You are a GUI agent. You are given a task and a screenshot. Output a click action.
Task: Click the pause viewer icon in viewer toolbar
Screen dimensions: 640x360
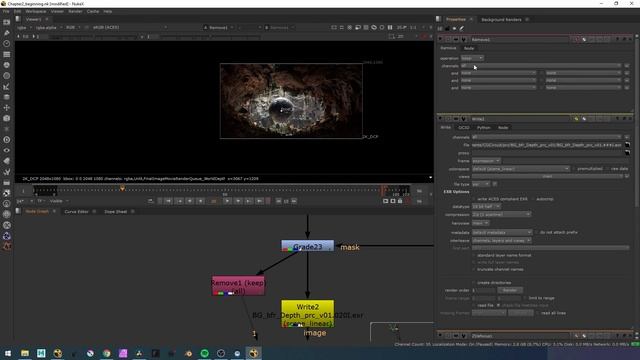coord(390,27)
